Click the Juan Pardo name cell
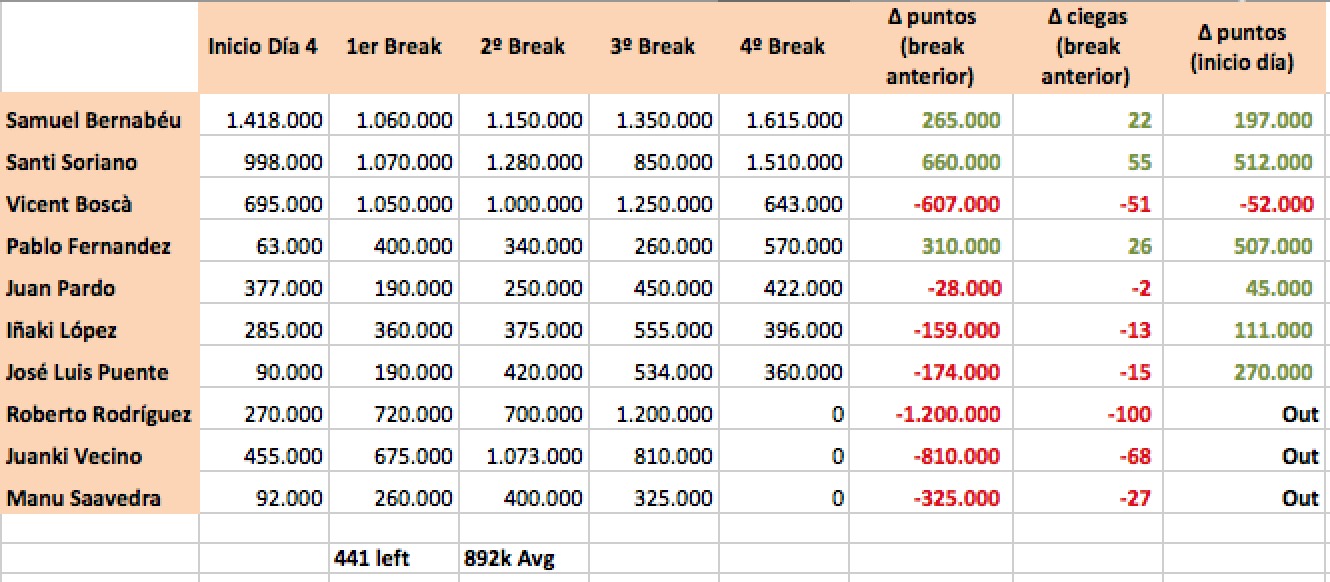Image resolution: width=1330 pixels, height=582 pixels. point(100,288)
